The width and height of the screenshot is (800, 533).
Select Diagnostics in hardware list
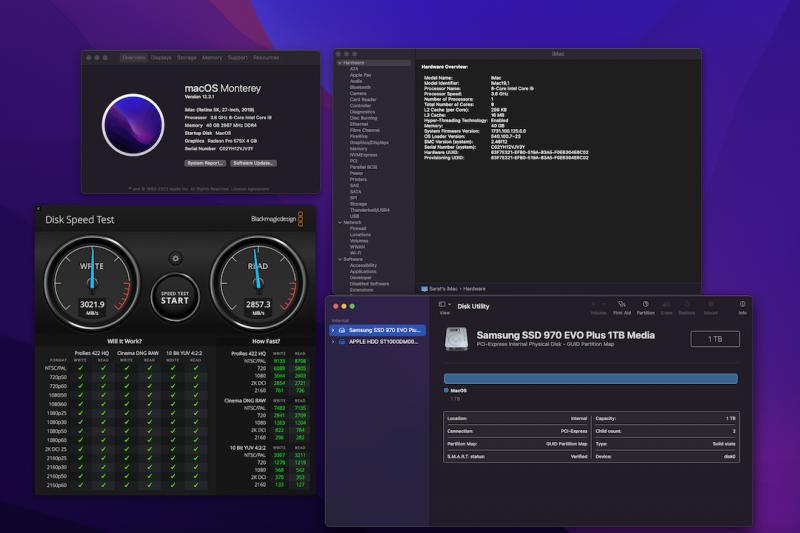click(x=362, y=112)
